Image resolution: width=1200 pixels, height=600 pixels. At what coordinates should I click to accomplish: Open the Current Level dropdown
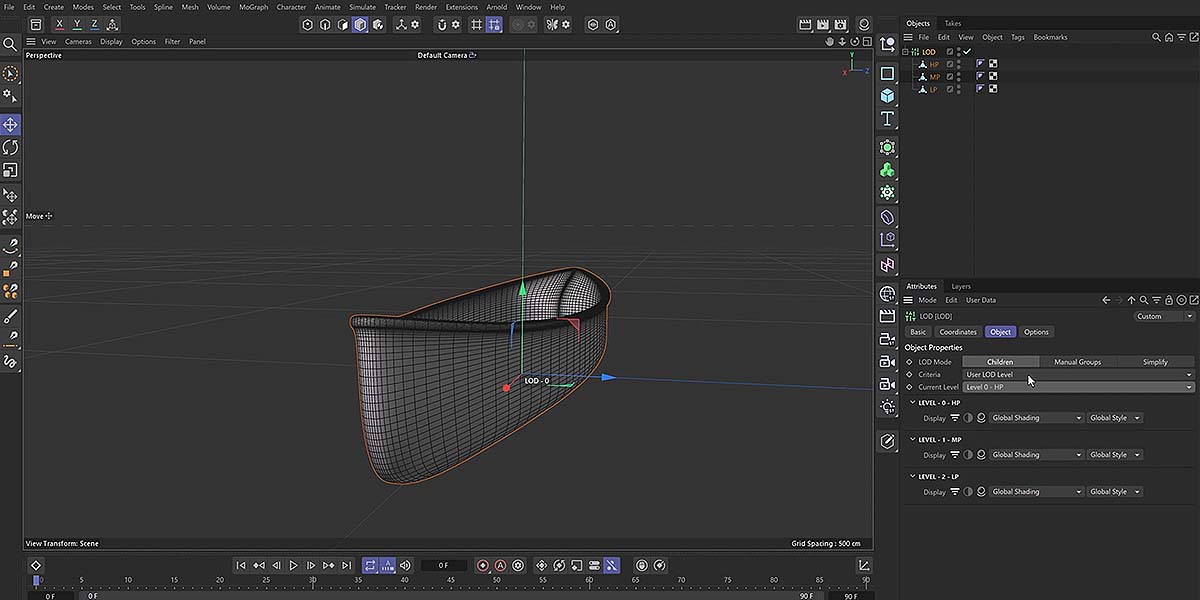1079,387
